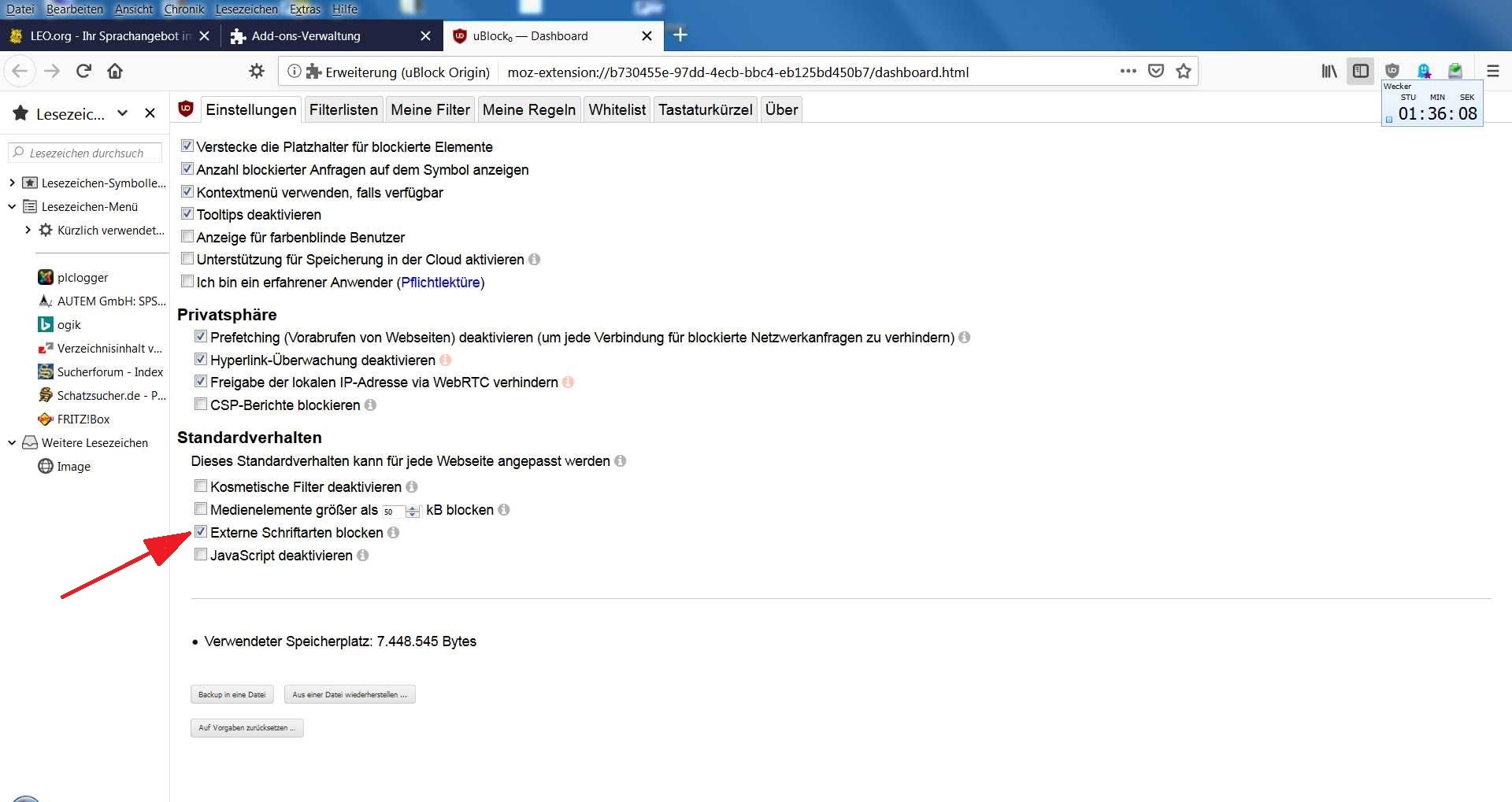Collapse Weitere Lesezeichen folder

coord(12,442)
